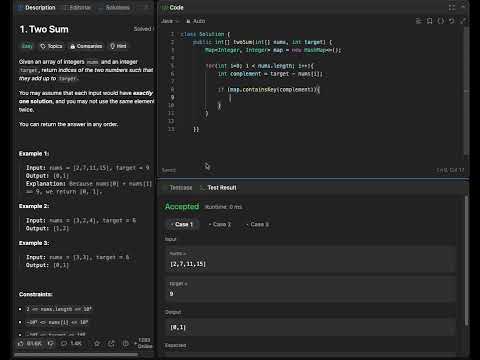
Task: Switch to the Editorial tab
Action: pyautogui.click(x=78, y=7)
